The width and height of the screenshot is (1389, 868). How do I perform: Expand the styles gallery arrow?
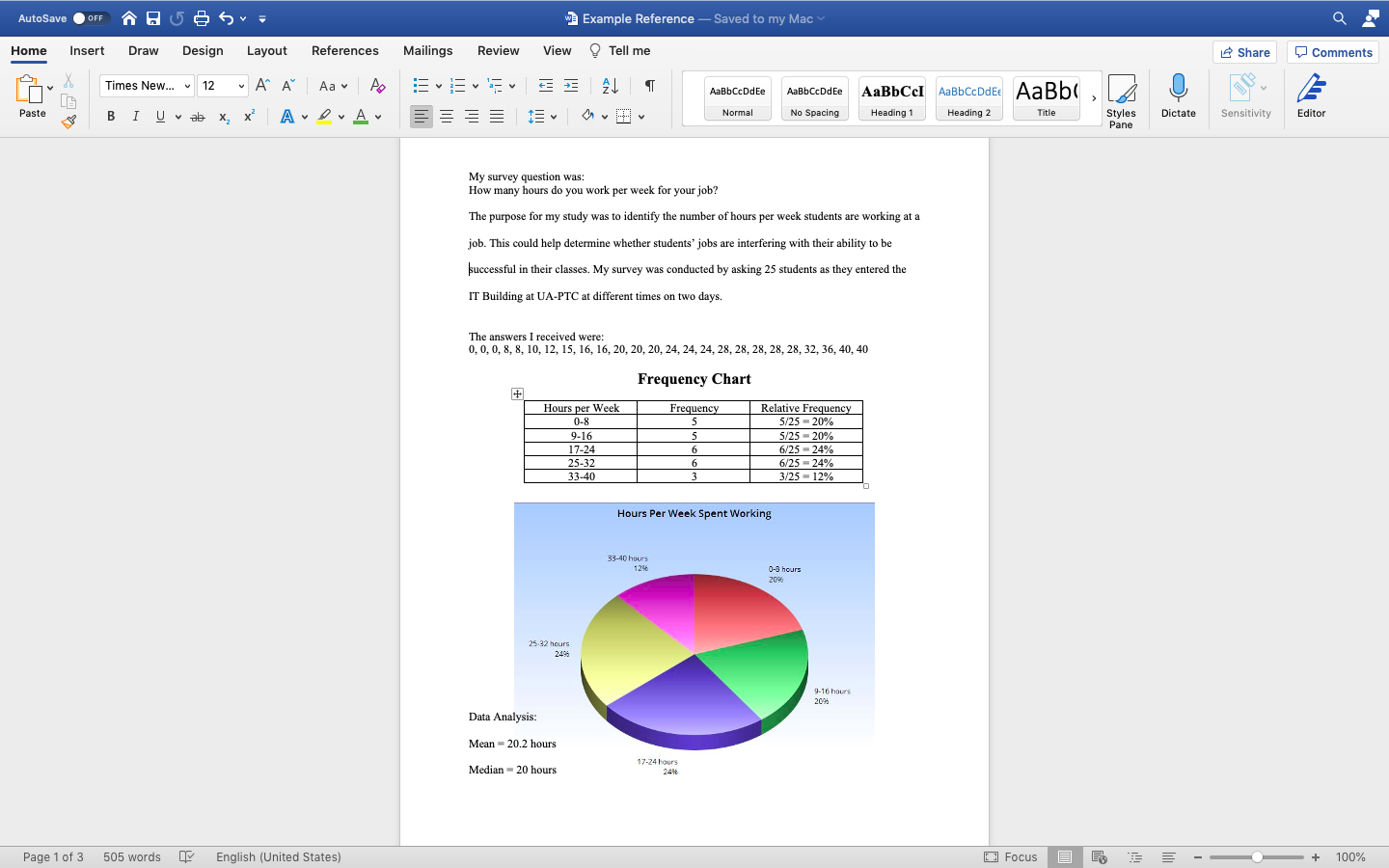(x=1094, y=98)
